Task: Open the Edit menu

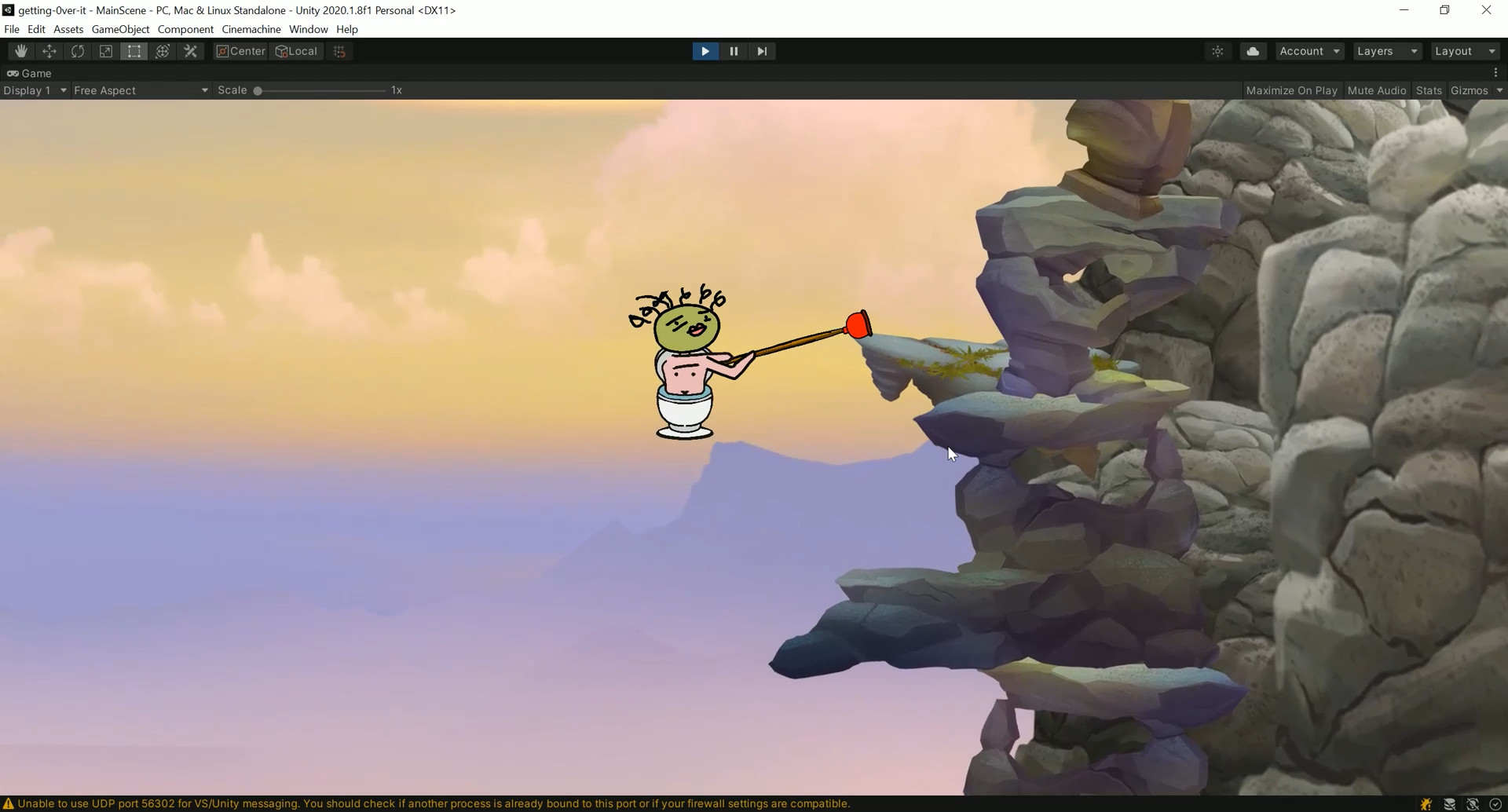Action: click(36, 29)
